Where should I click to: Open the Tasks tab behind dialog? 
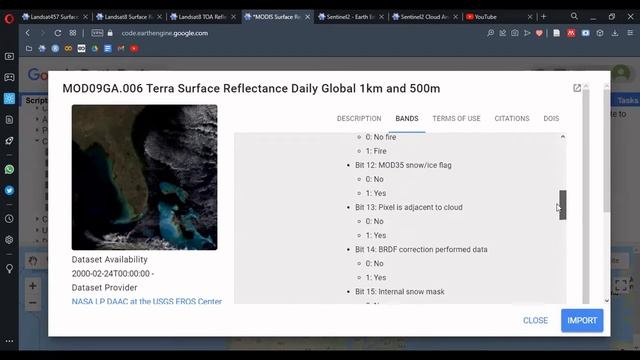[x=627, y=100]
